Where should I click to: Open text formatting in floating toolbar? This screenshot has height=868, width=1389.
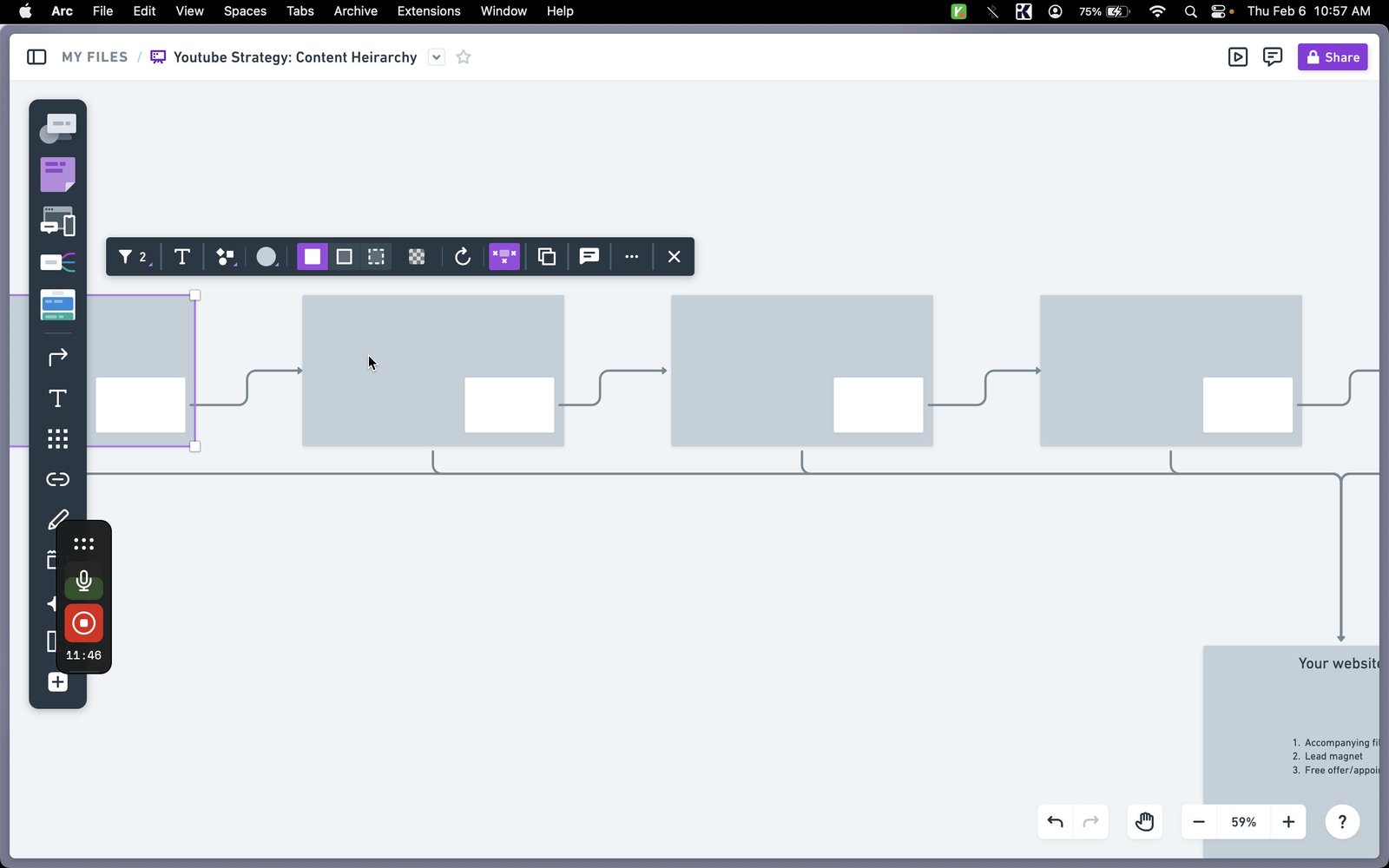tap(181, 257)
